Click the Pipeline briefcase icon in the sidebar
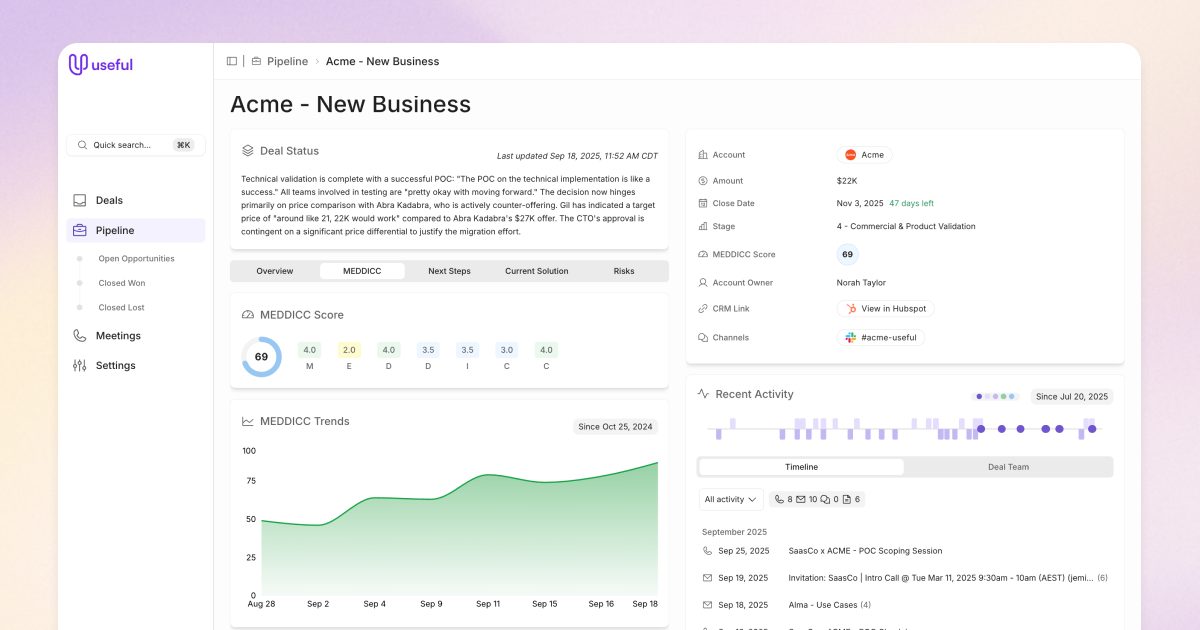This screenshot has height=630, width=1200. click(80, 230)
